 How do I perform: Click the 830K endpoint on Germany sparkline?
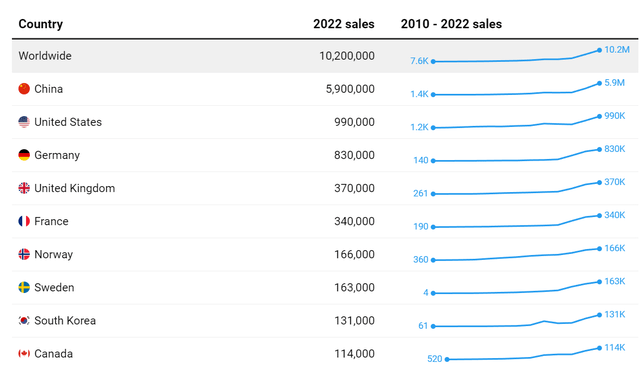click(599, 149)
